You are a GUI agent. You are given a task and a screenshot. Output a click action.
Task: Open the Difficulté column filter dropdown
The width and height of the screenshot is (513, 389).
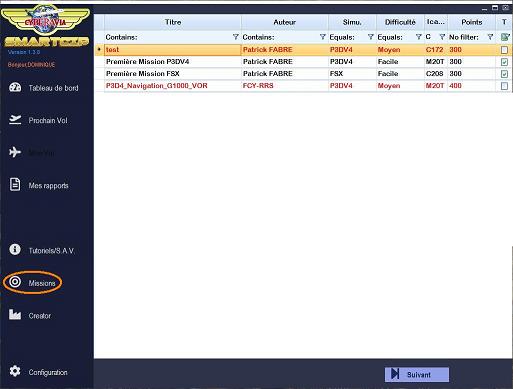pyautogui.click(x=419, y=37)
